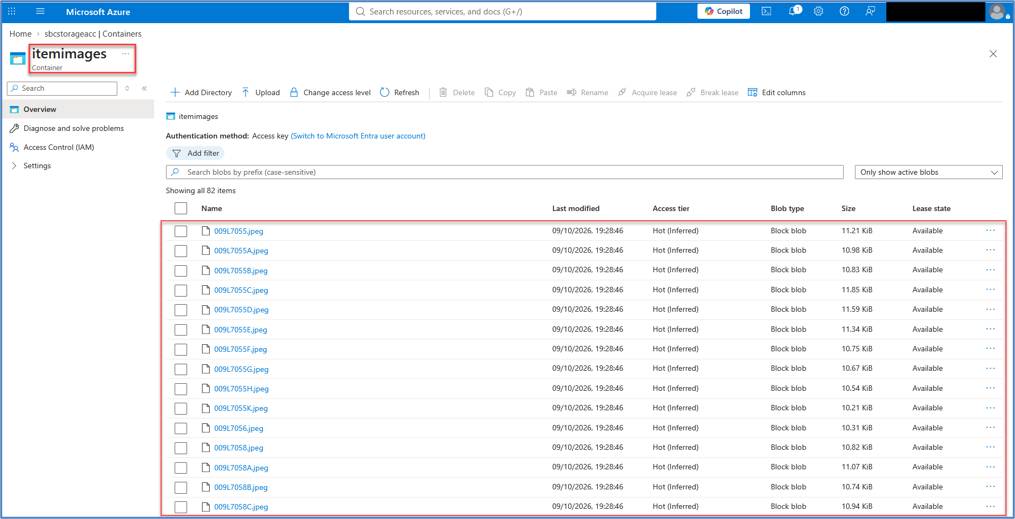Open more options for 009L7058.jpeg row
Screen dimensions: 1015x519
pos(990,447)
